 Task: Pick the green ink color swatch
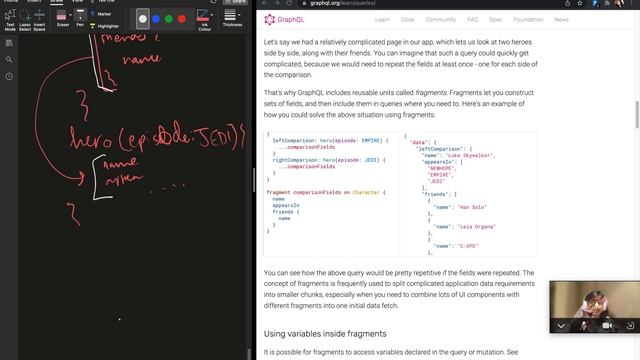(x=169, y=19)
